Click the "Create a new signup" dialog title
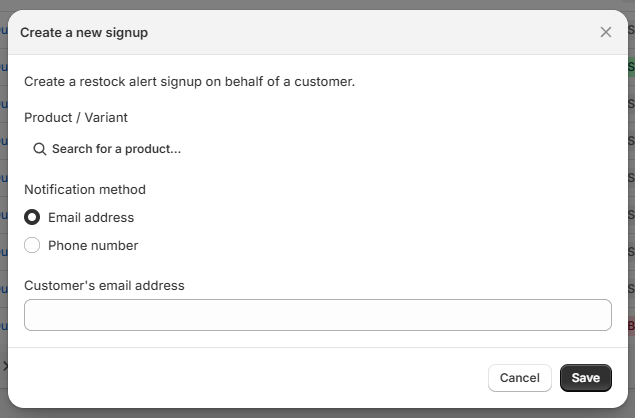635x418 pixels. pyautogui.click(x=84, y=32)
